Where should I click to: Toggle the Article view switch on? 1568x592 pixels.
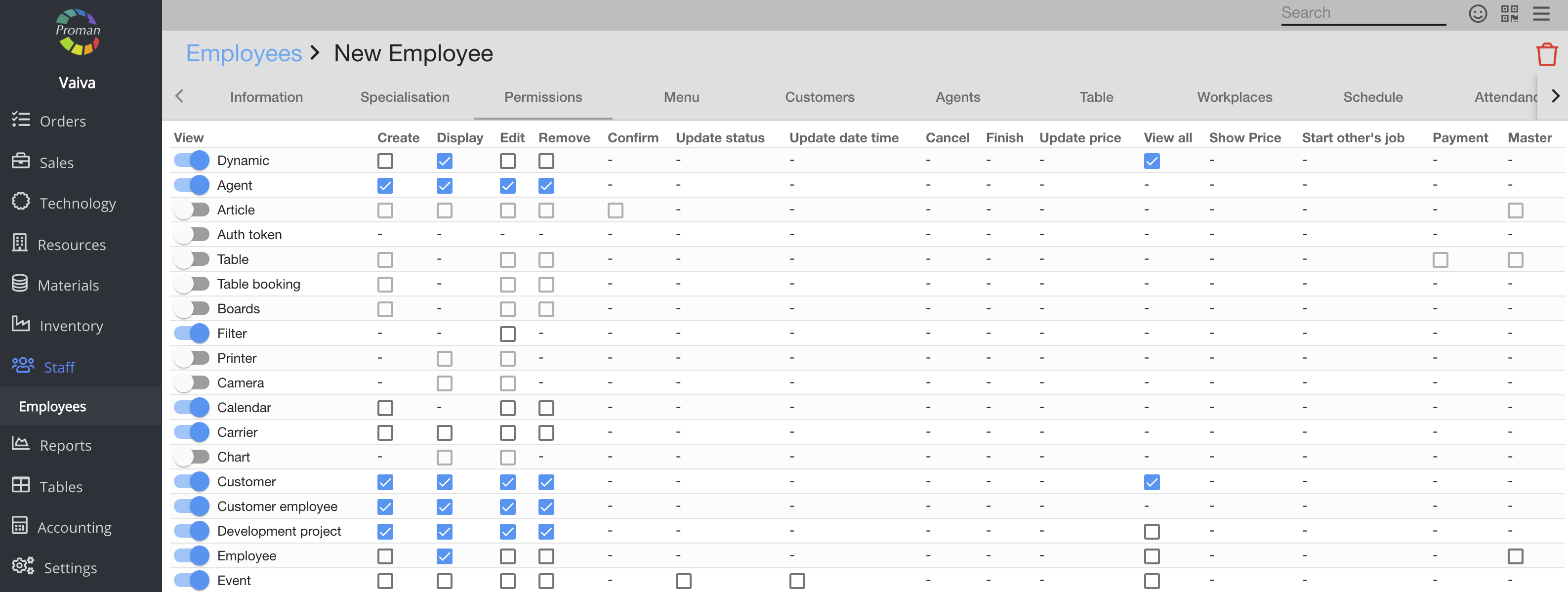192,210
